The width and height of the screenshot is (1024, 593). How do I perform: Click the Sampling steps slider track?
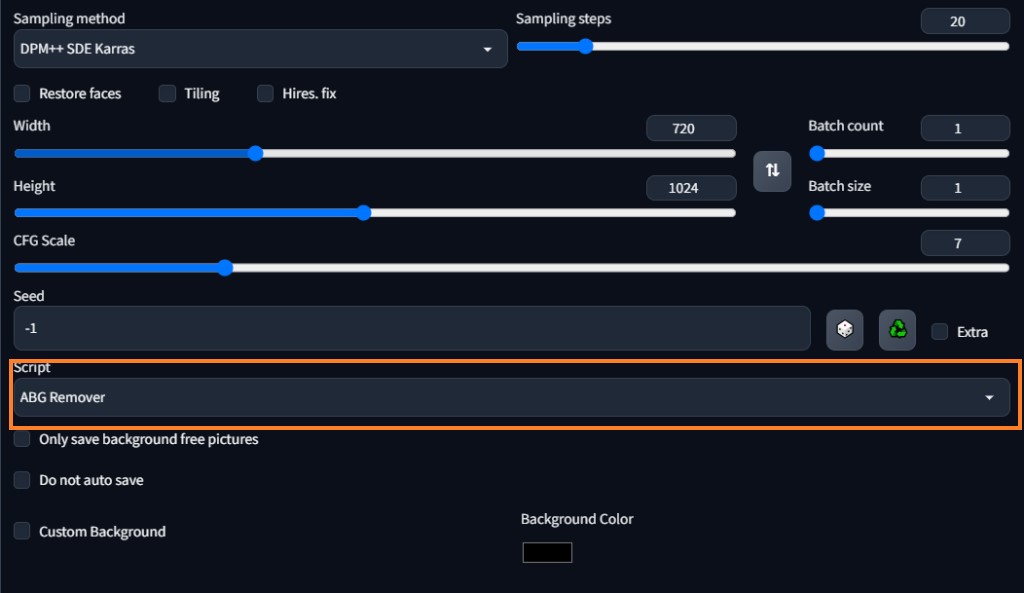(763, 46)
